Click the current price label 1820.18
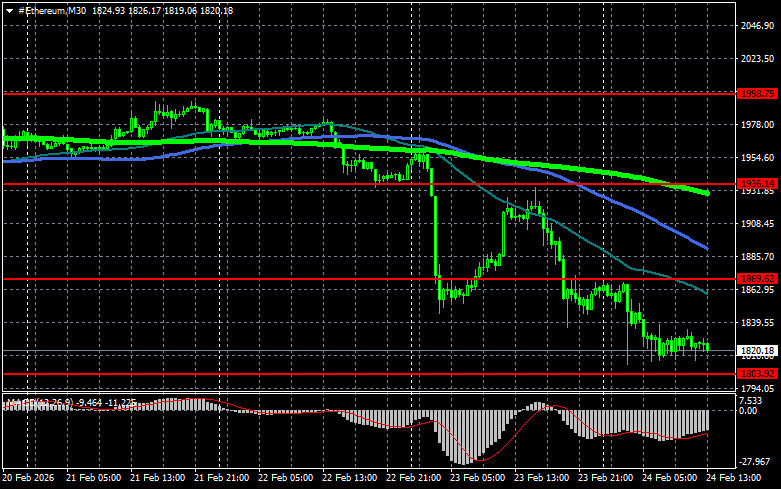Screen dimensions: 781x489 [757, 351]
